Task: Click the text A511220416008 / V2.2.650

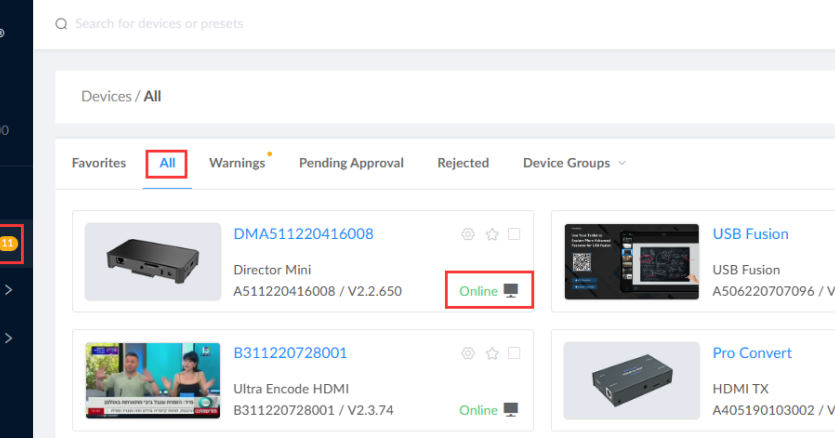Action: click(317, 291)
